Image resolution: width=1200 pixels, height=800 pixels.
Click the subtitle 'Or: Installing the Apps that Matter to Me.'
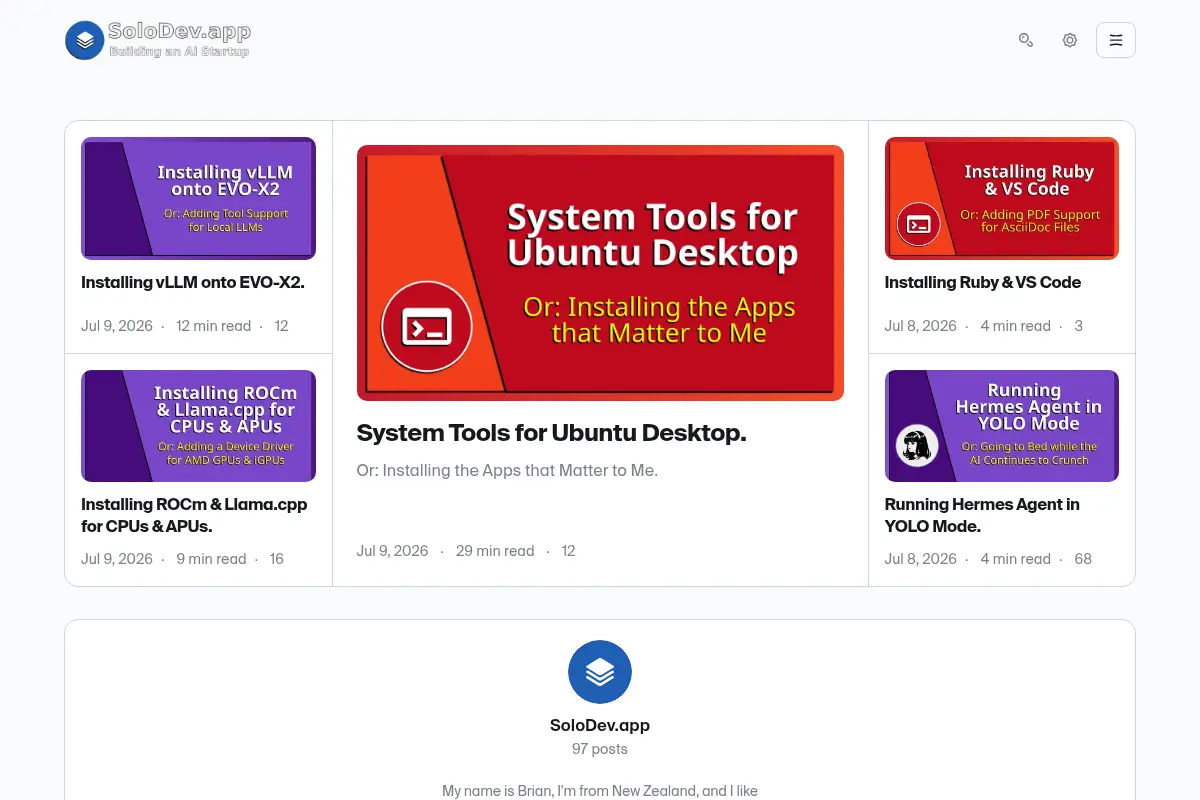[507, 470]
